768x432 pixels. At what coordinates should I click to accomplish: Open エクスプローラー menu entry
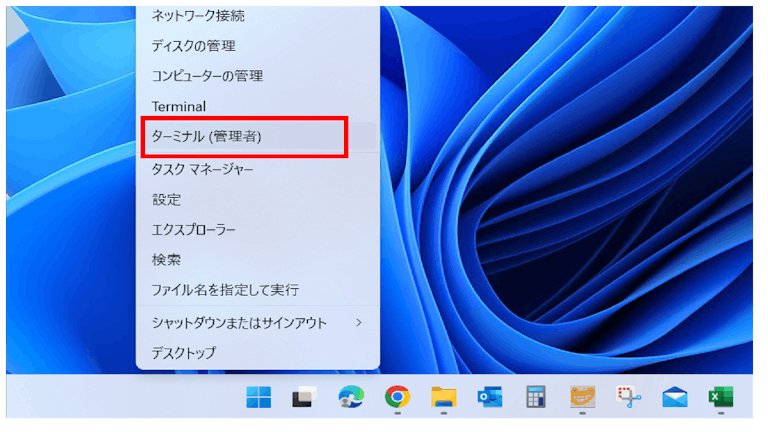258,230
